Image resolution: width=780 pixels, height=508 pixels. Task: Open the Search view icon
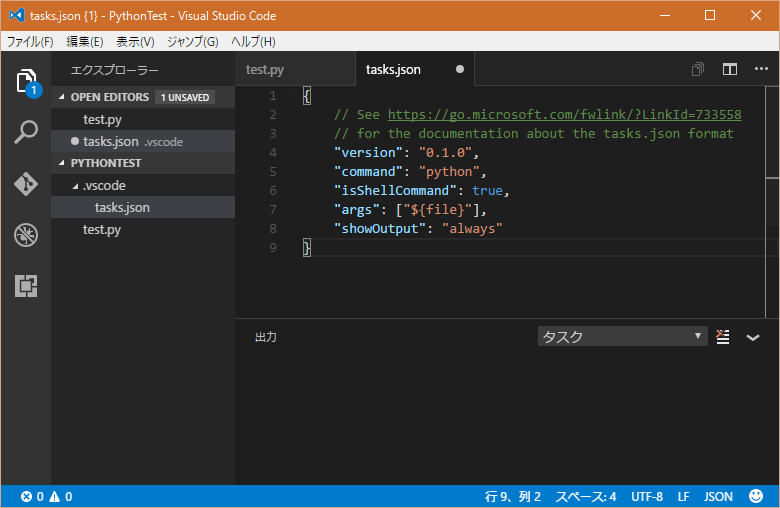(26, 132)
